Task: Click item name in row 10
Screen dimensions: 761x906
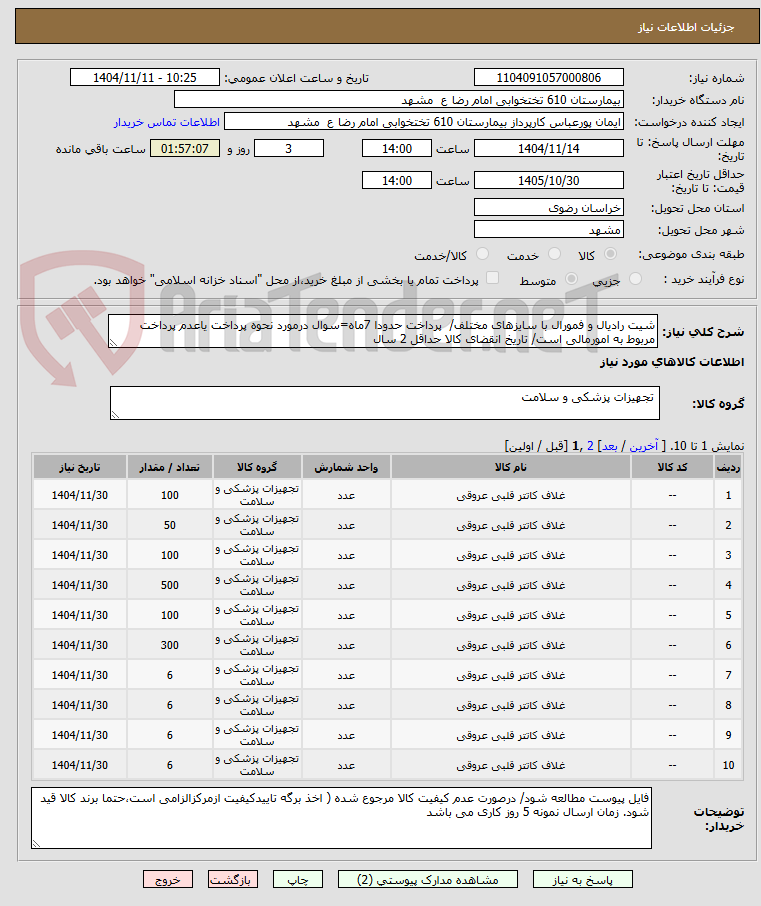Action: [x=511, y=765]
